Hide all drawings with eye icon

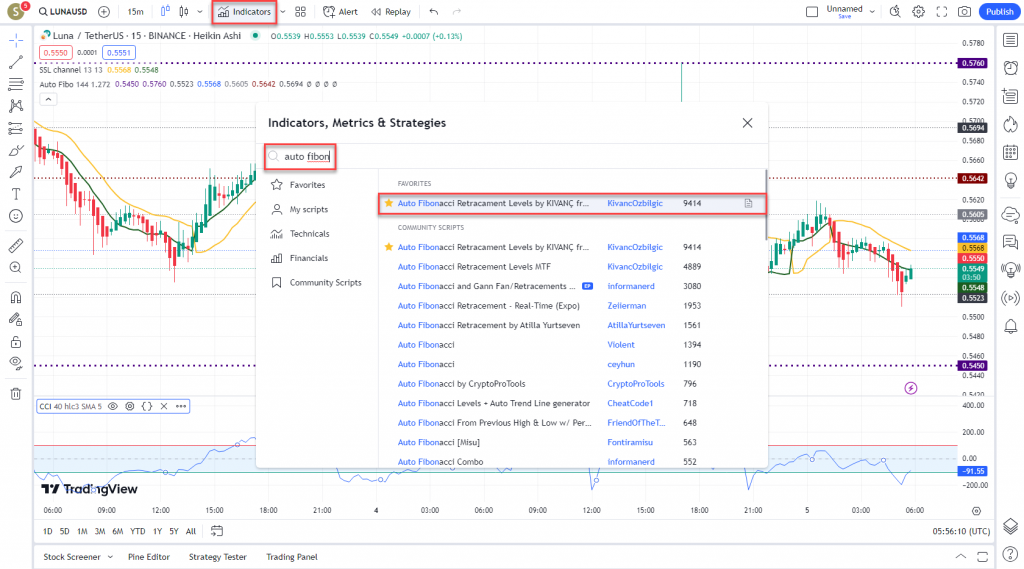16,363
